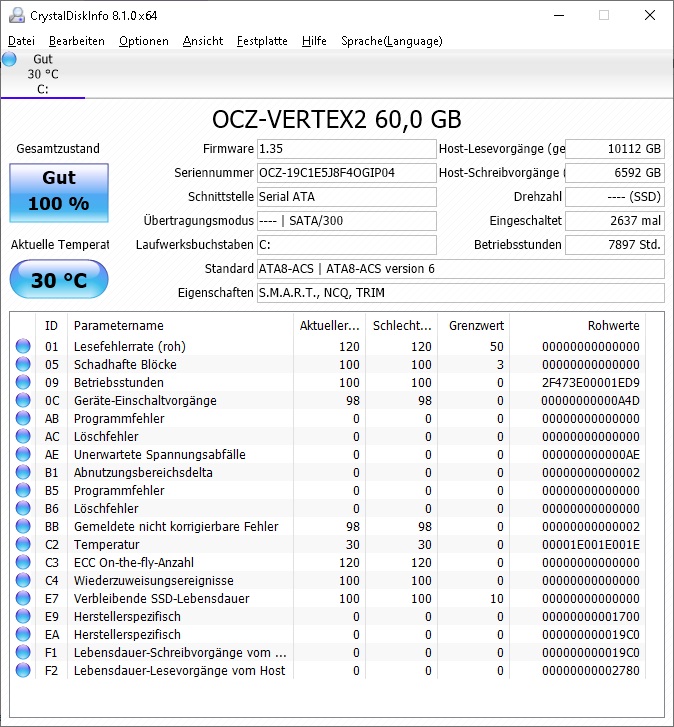Click Grenzwert value 10 in SSD-Lebensdauer row

tap(496, 599)
